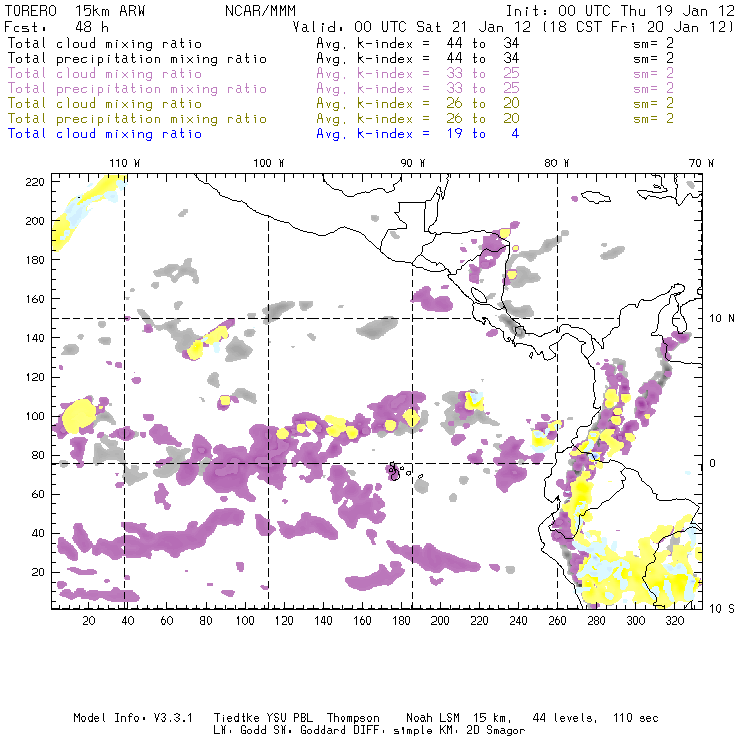Click "Init: 00 UTC Thu 19 Jan 12" text
This screenshot has width=740, height=740.
coord(620,11)
